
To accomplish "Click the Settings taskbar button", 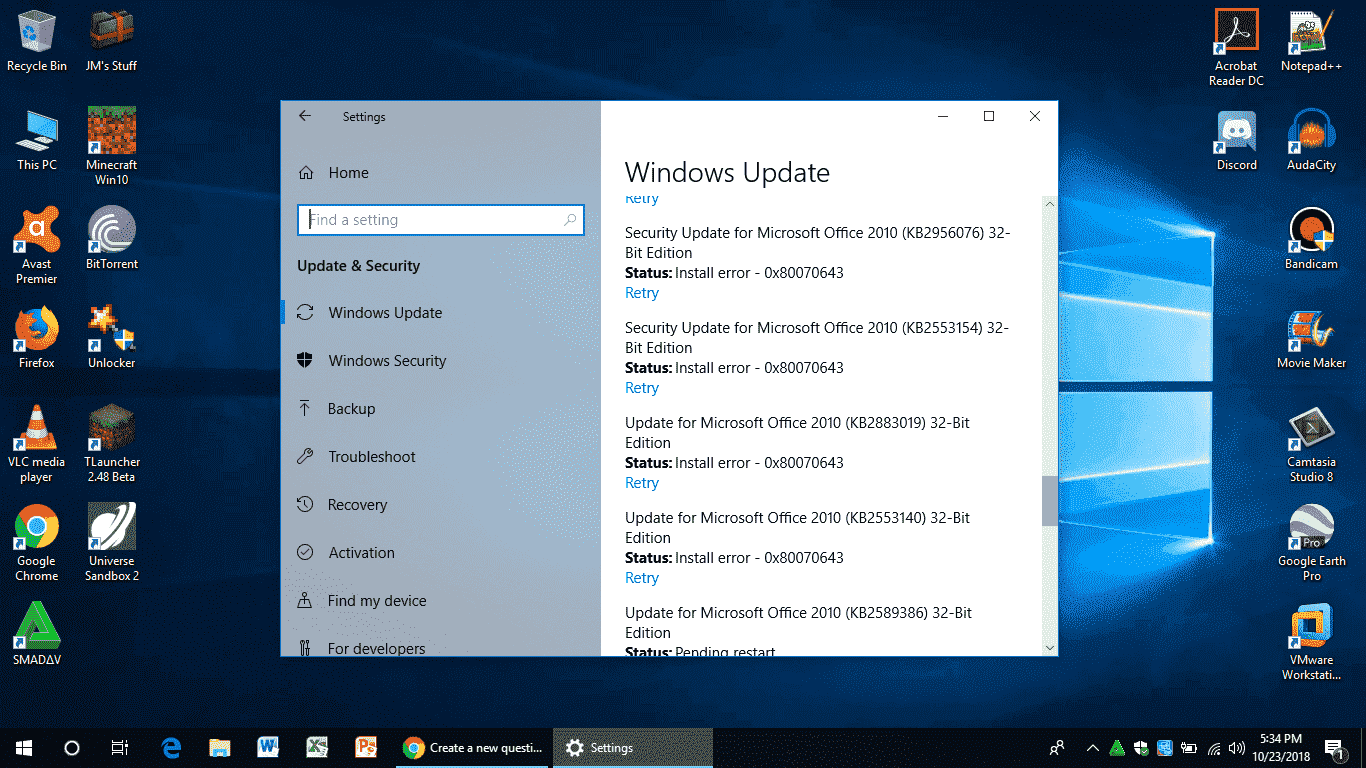I will pos(632,748).
